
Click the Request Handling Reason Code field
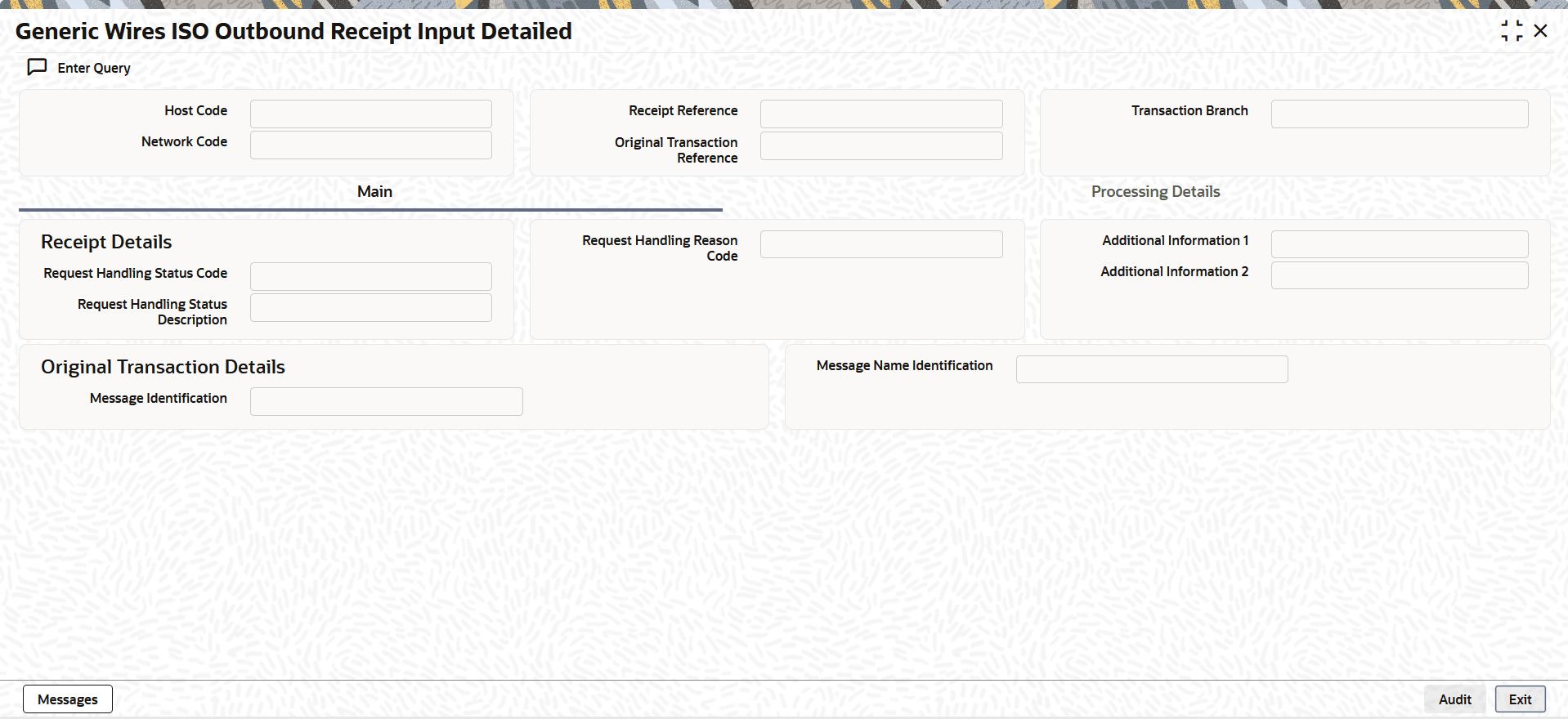(881, 244)
